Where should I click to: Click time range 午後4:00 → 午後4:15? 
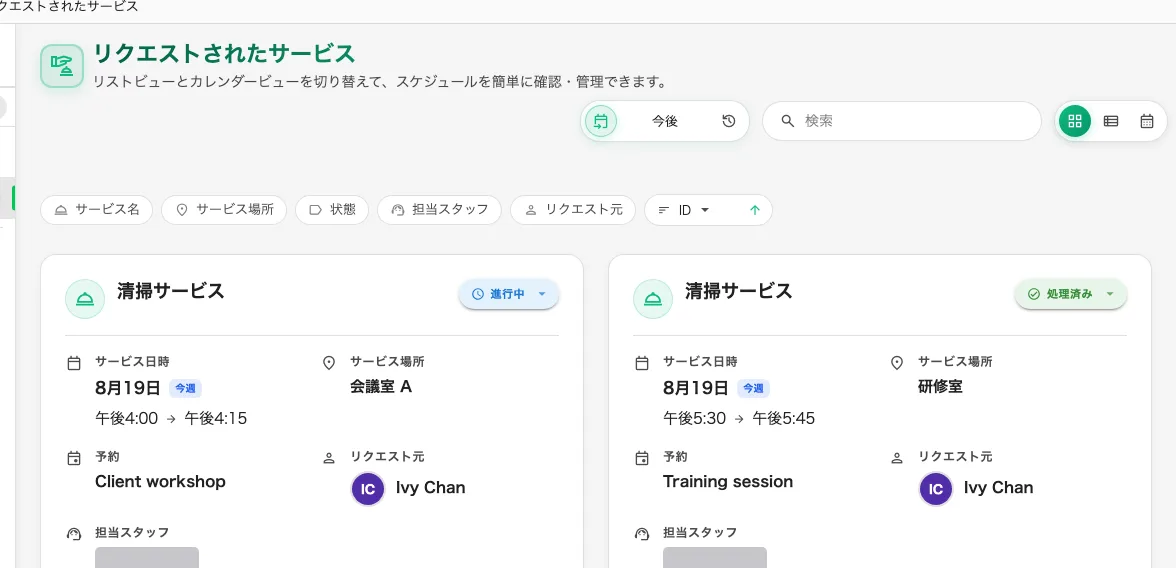tap(171, 418)
